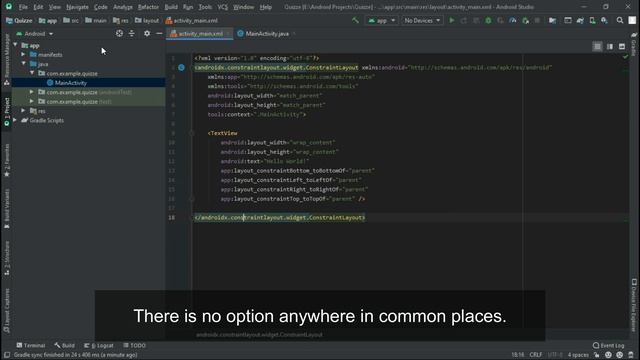Viewport: 640px width, 360px height.
Task: Click Scroll from Source target icon
Action: tap(119, 33)
